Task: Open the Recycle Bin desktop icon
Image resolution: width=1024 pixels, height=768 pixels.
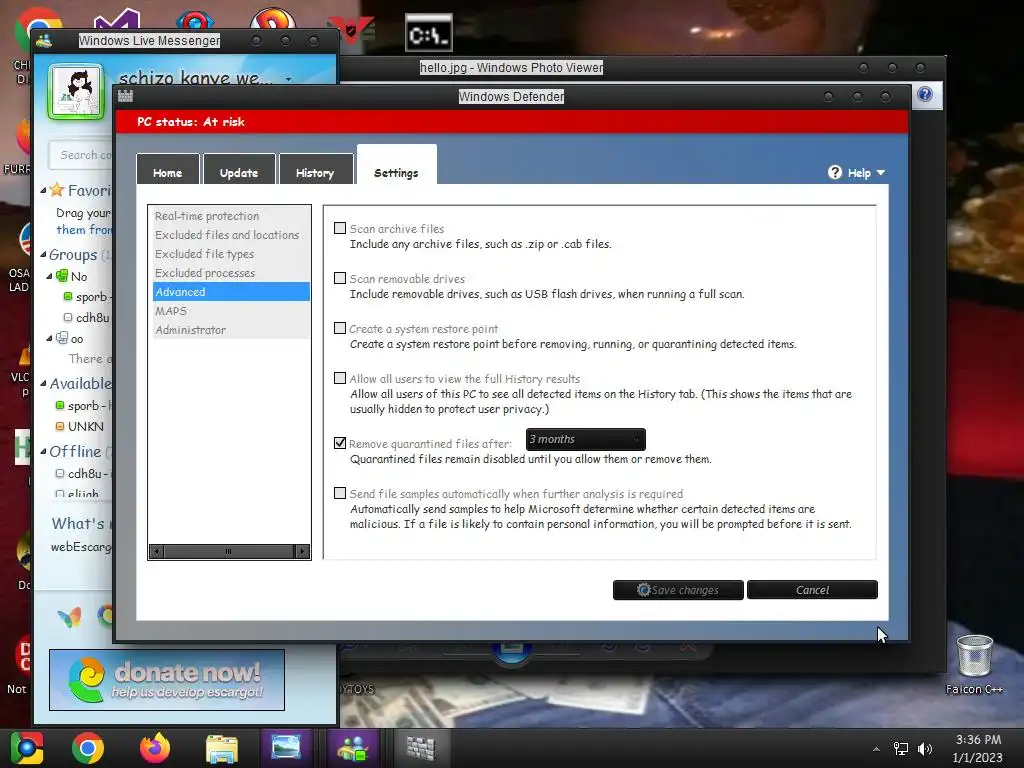Action: [974, 656]
